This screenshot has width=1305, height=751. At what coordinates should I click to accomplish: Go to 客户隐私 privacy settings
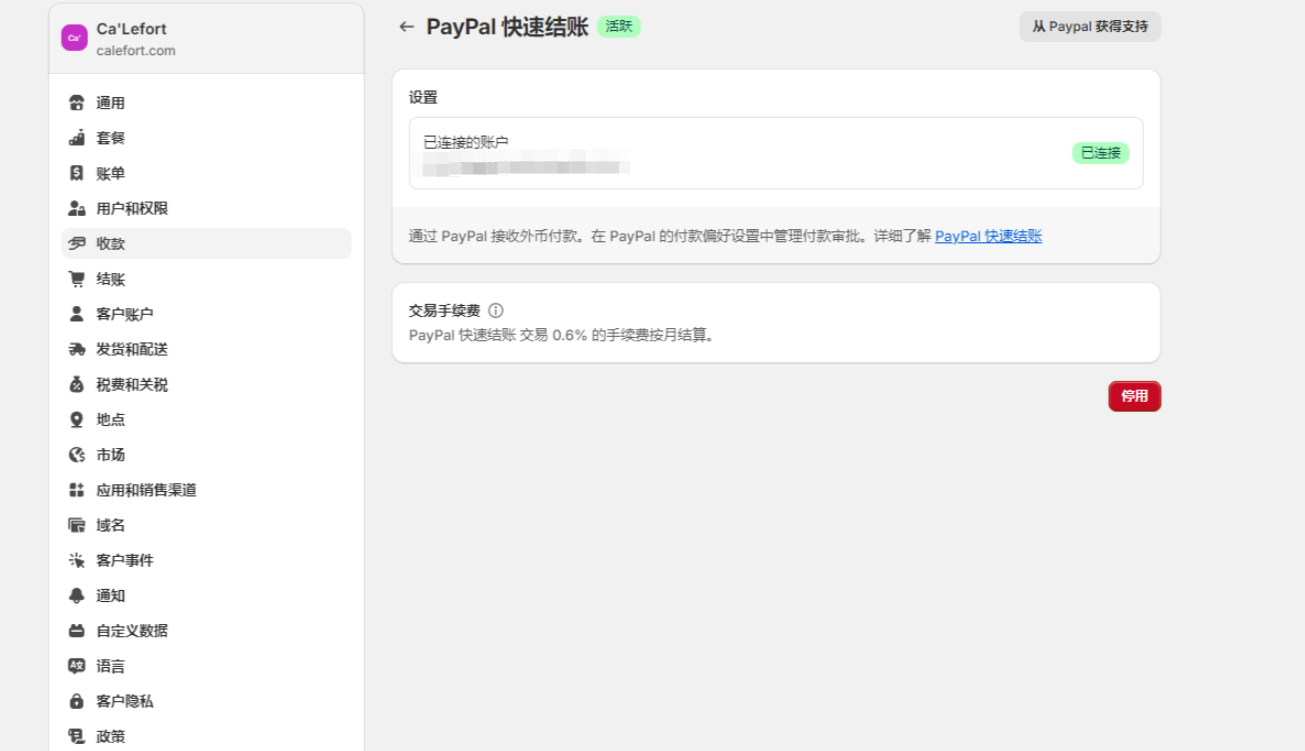(x=206, y=701)
